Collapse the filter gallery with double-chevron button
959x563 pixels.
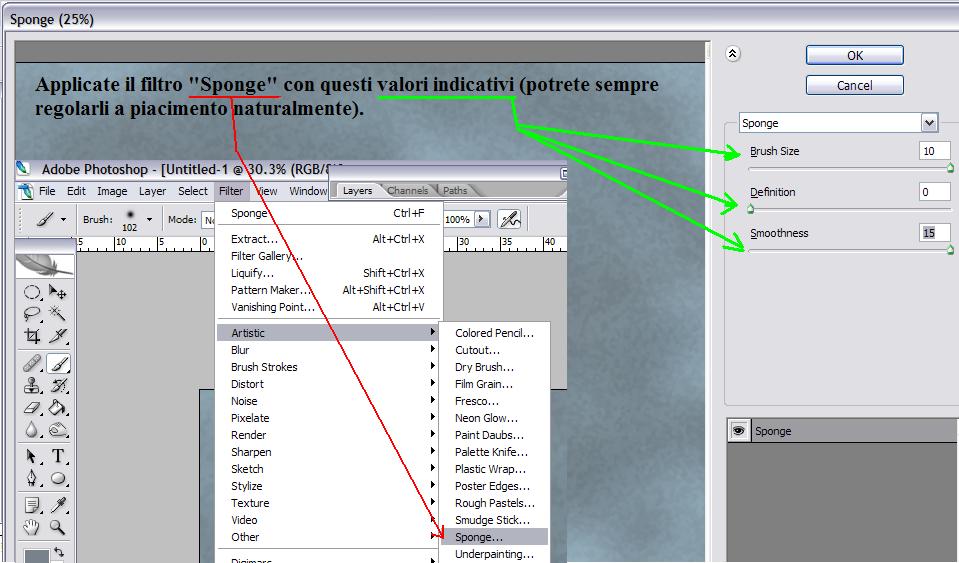click(x=733, y=54)
